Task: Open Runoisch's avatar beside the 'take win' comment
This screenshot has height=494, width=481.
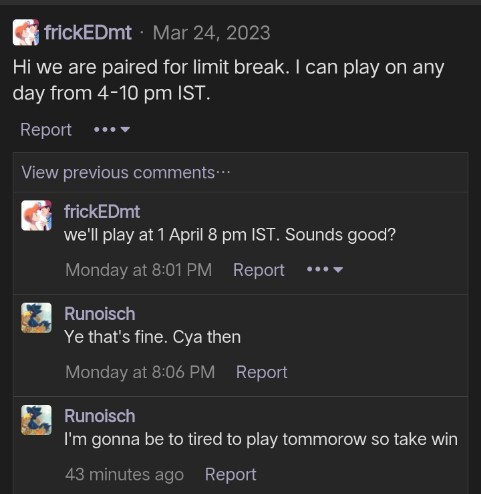Action: [x=36, y=420]
